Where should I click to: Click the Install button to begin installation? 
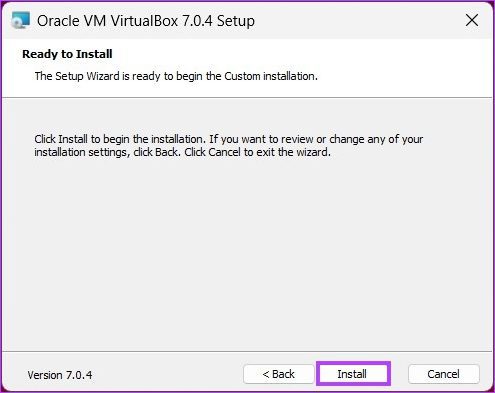click(x=353, y=374)
